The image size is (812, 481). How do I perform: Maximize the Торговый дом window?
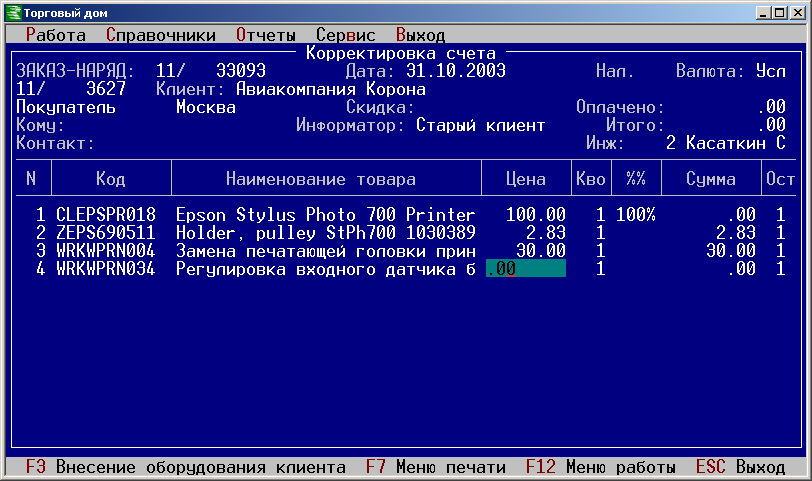[780, 13]
